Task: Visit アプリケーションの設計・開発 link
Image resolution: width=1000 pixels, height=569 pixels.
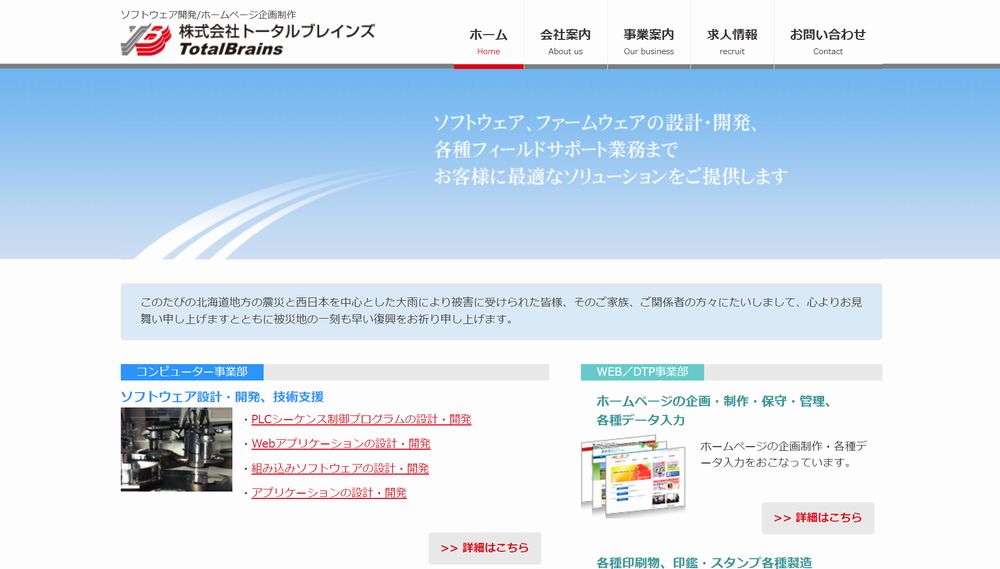Action: click(x=329, y=492)
